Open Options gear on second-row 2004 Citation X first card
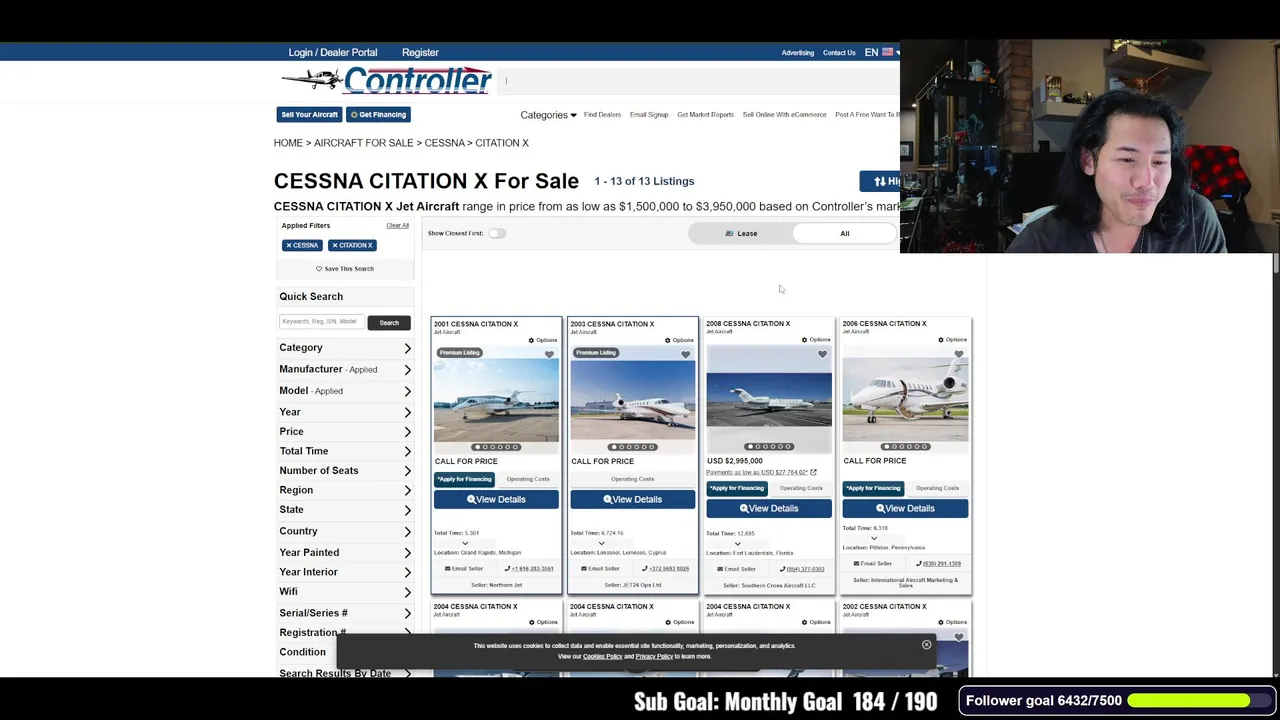 (543, 622)
